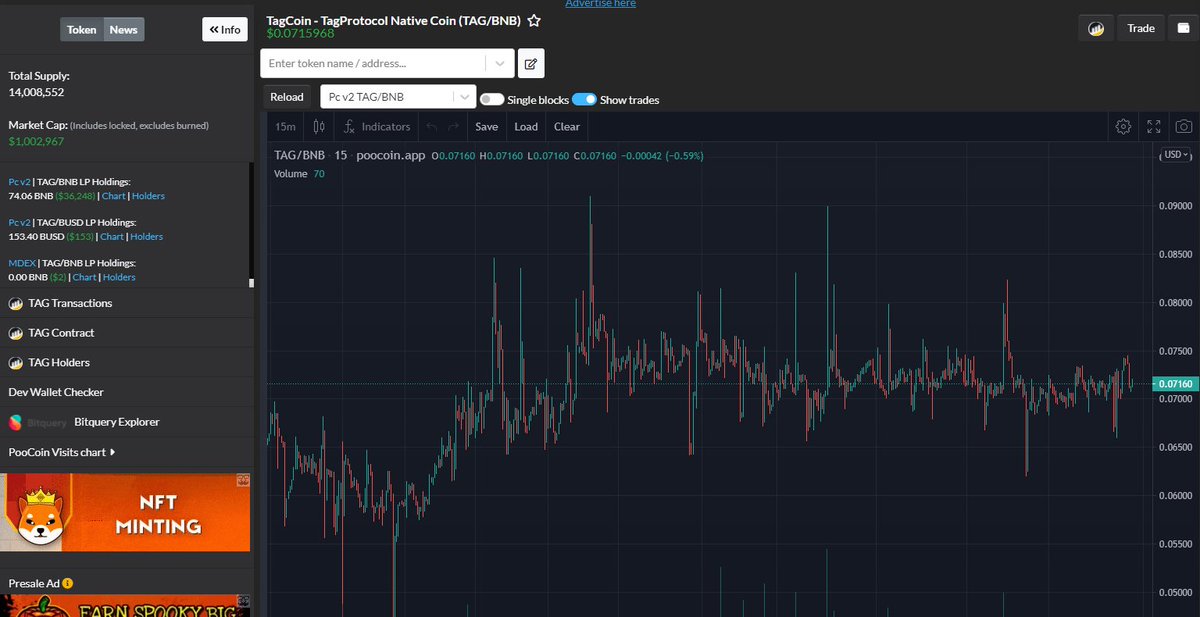1200x617 pixels.
Task: Change the candlestick chart style icon
Action: pos(319,127)
